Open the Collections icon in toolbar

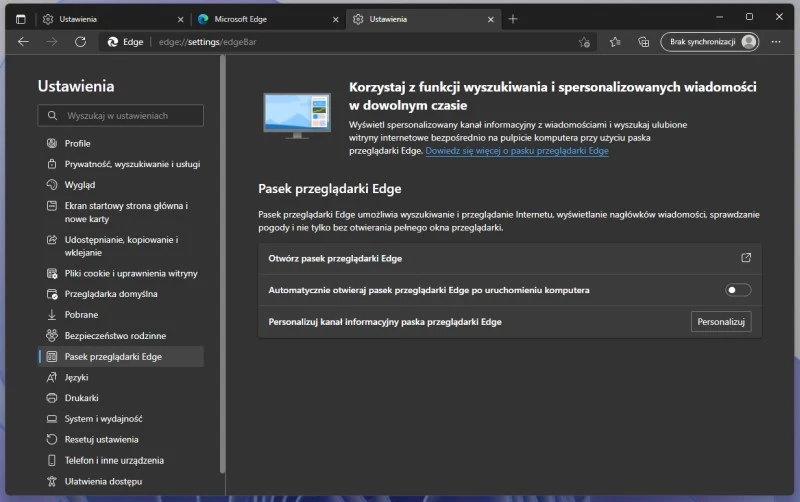click(643, 42)
